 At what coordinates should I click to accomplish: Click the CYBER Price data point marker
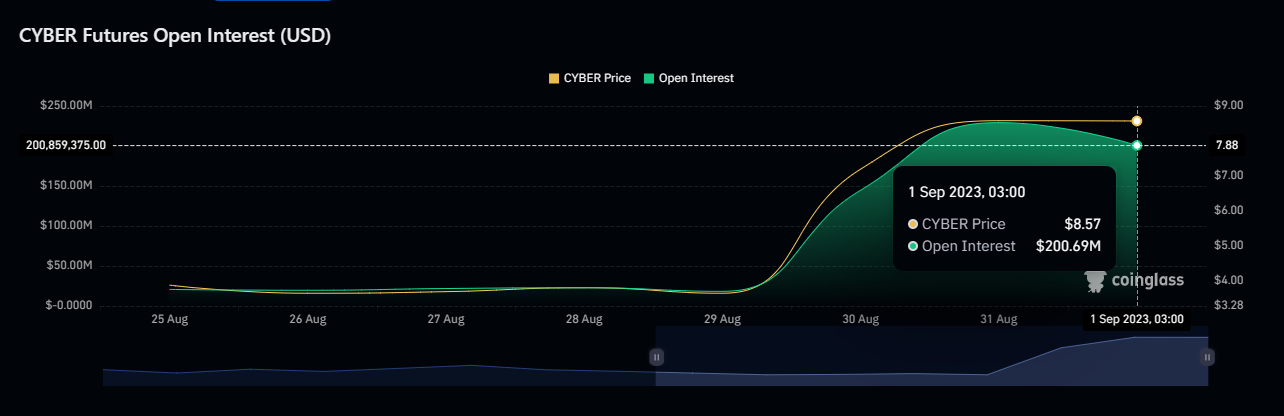coord(1137,121)
